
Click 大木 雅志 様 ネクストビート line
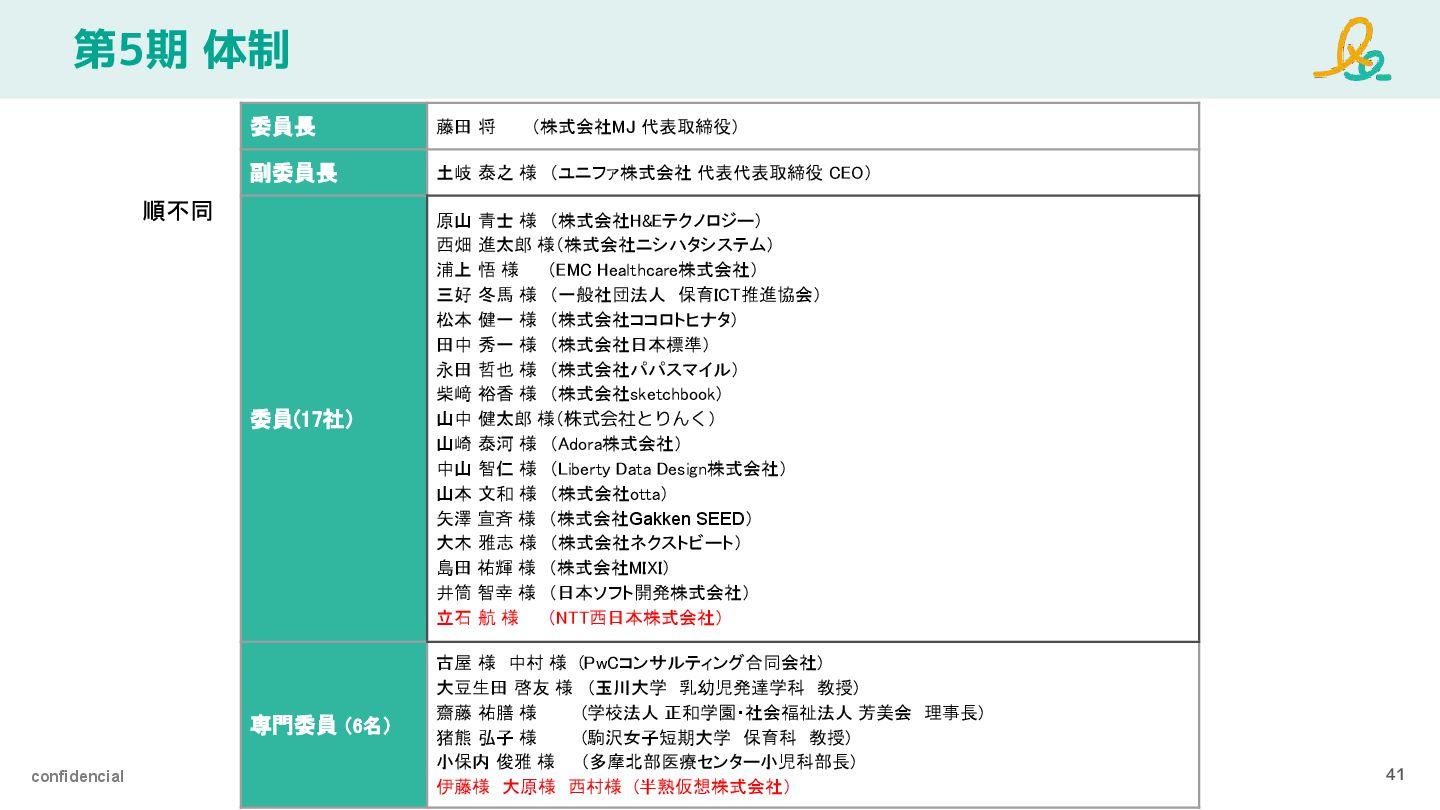pyautogui.click(x=590, y=543)
